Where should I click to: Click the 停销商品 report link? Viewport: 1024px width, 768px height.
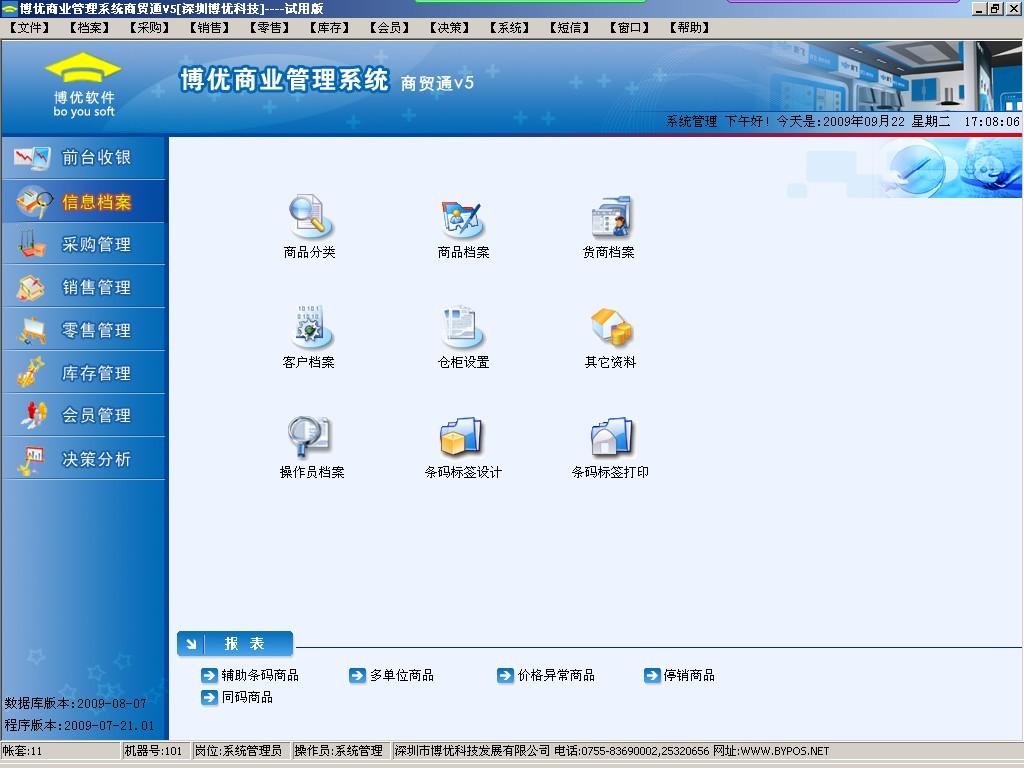(x=688, y=675)
